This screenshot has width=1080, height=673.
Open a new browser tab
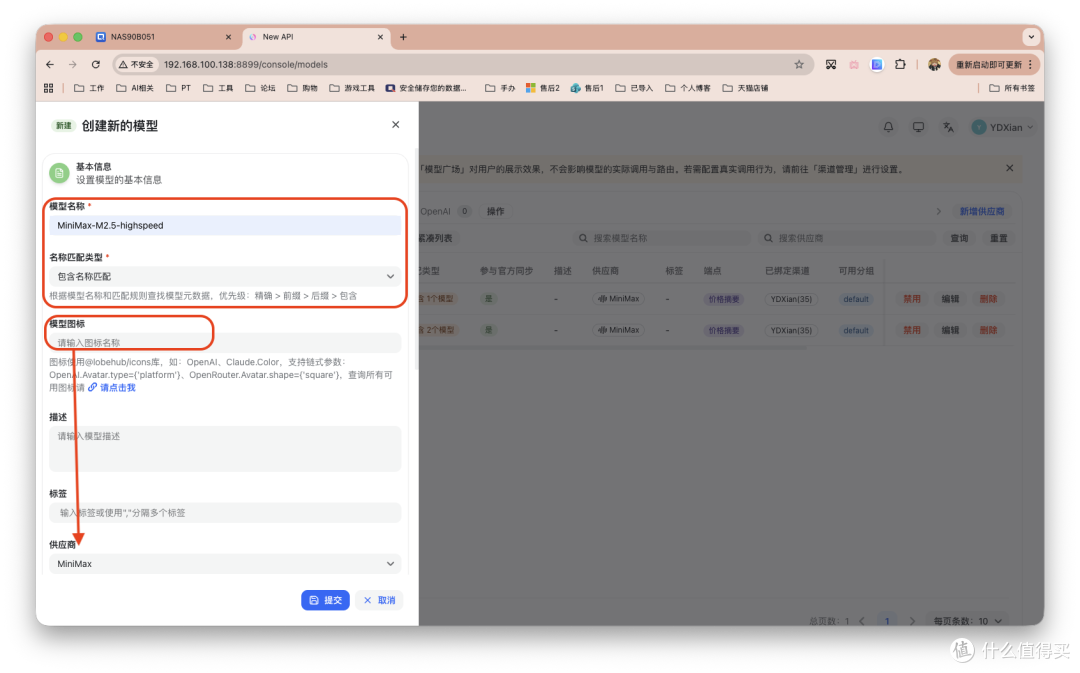pos(404,37)
